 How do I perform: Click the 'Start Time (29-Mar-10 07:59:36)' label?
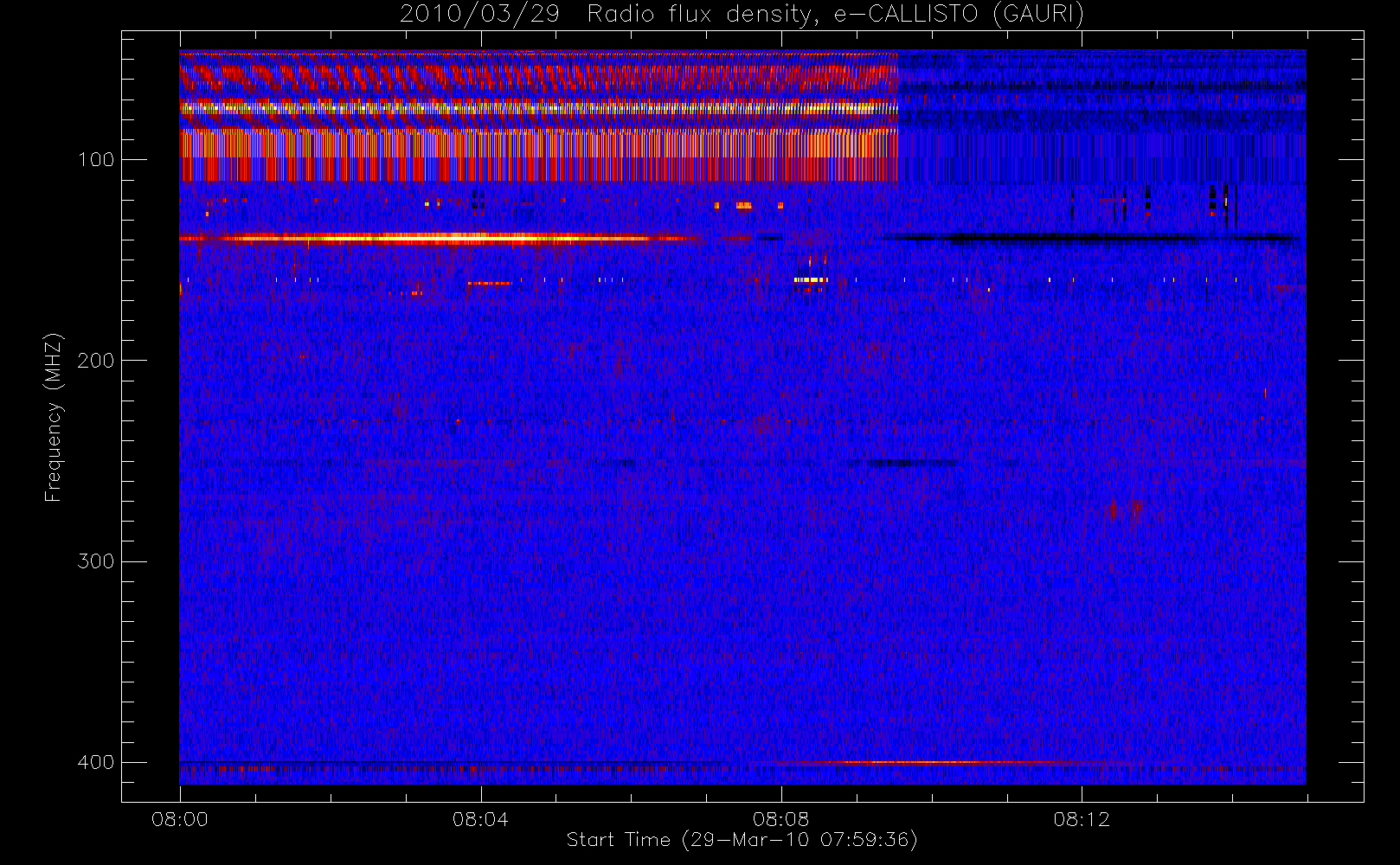(x=742, y=840)
